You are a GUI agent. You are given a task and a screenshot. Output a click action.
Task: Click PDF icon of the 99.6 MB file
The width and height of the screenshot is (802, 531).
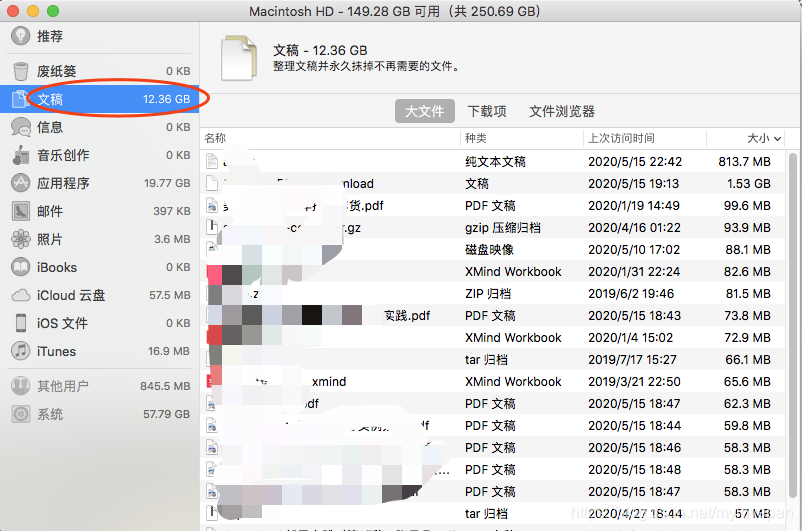pyautogui.click(x=212, y=205)
